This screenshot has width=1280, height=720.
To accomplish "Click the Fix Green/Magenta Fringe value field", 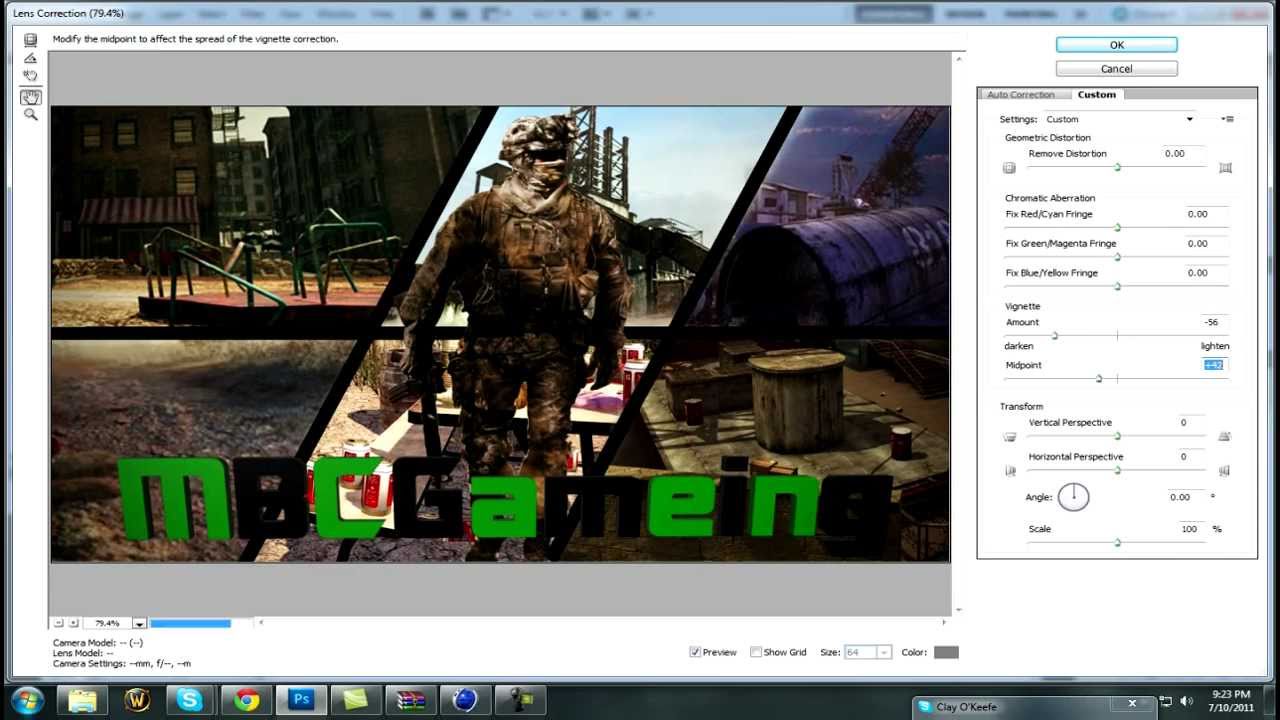I will tap(1207, 243).
